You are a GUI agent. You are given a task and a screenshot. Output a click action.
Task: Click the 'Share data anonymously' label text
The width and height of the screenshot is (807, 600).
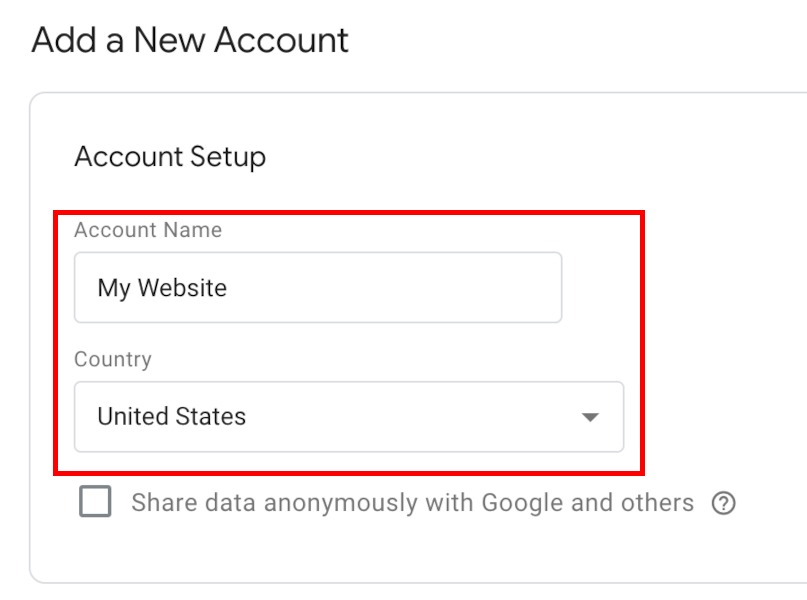click(411, 503)
